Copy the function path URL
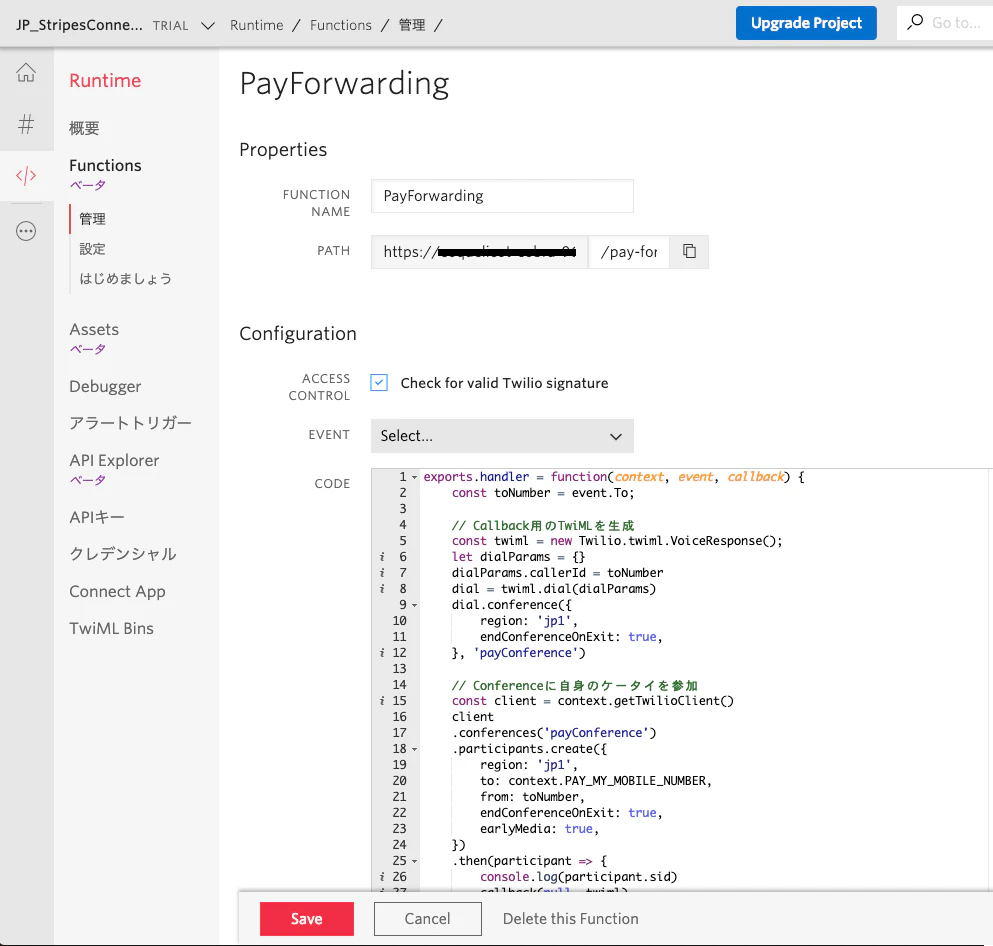 pyautogui.click(x=689, y=251)
